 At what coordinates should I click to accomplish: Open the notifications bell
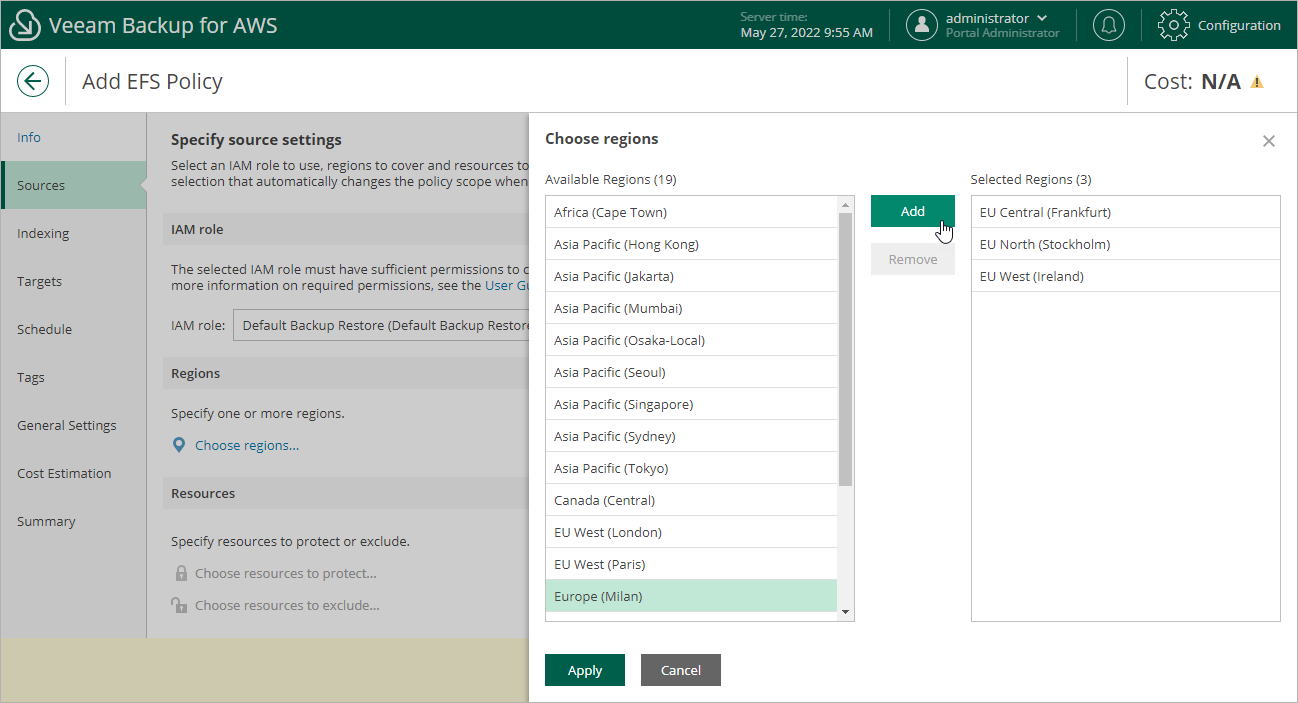tap(1108, 24)
